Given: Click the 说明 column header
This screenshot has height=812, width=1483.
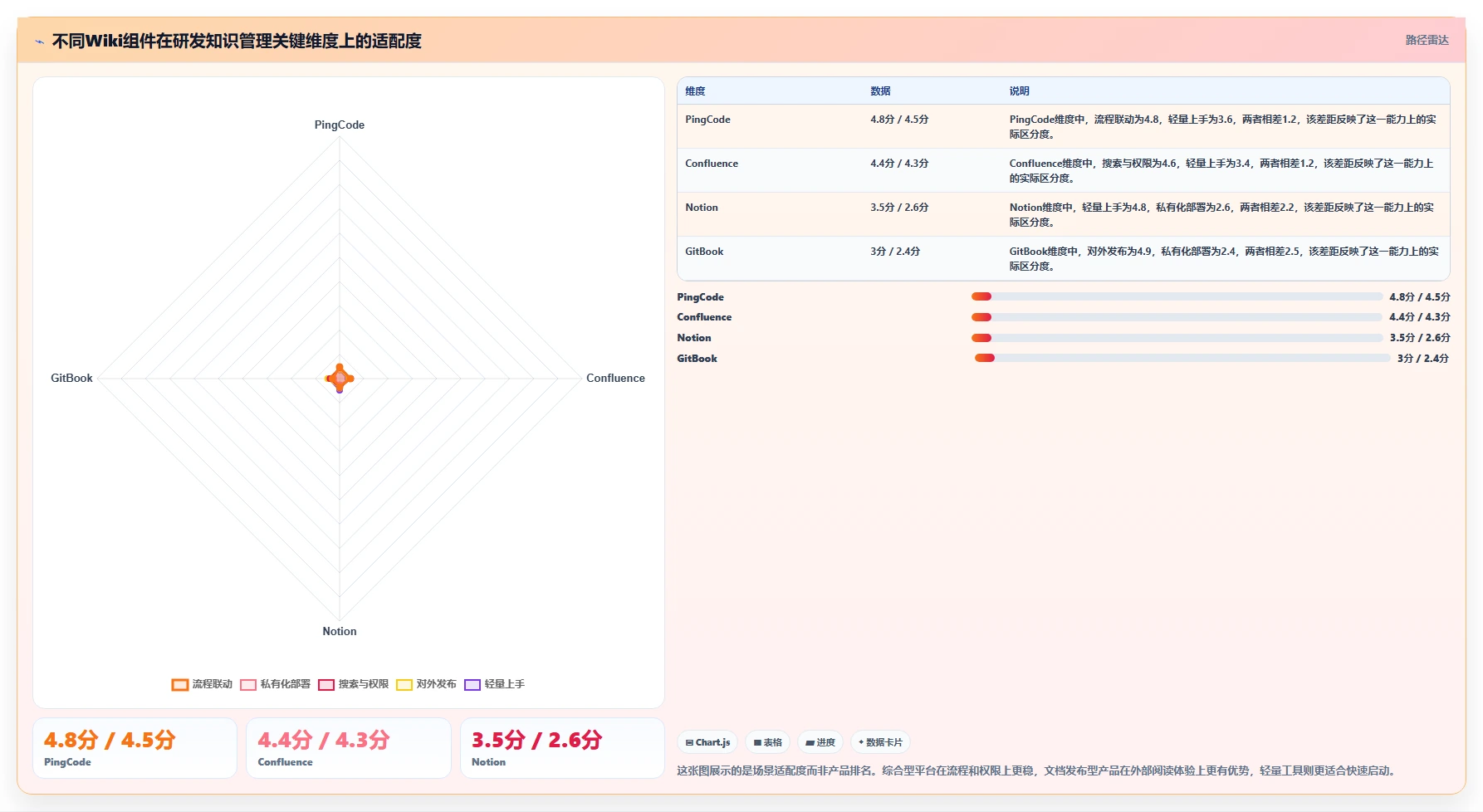Looking at the screenshot, I should tap(1019, 91).
